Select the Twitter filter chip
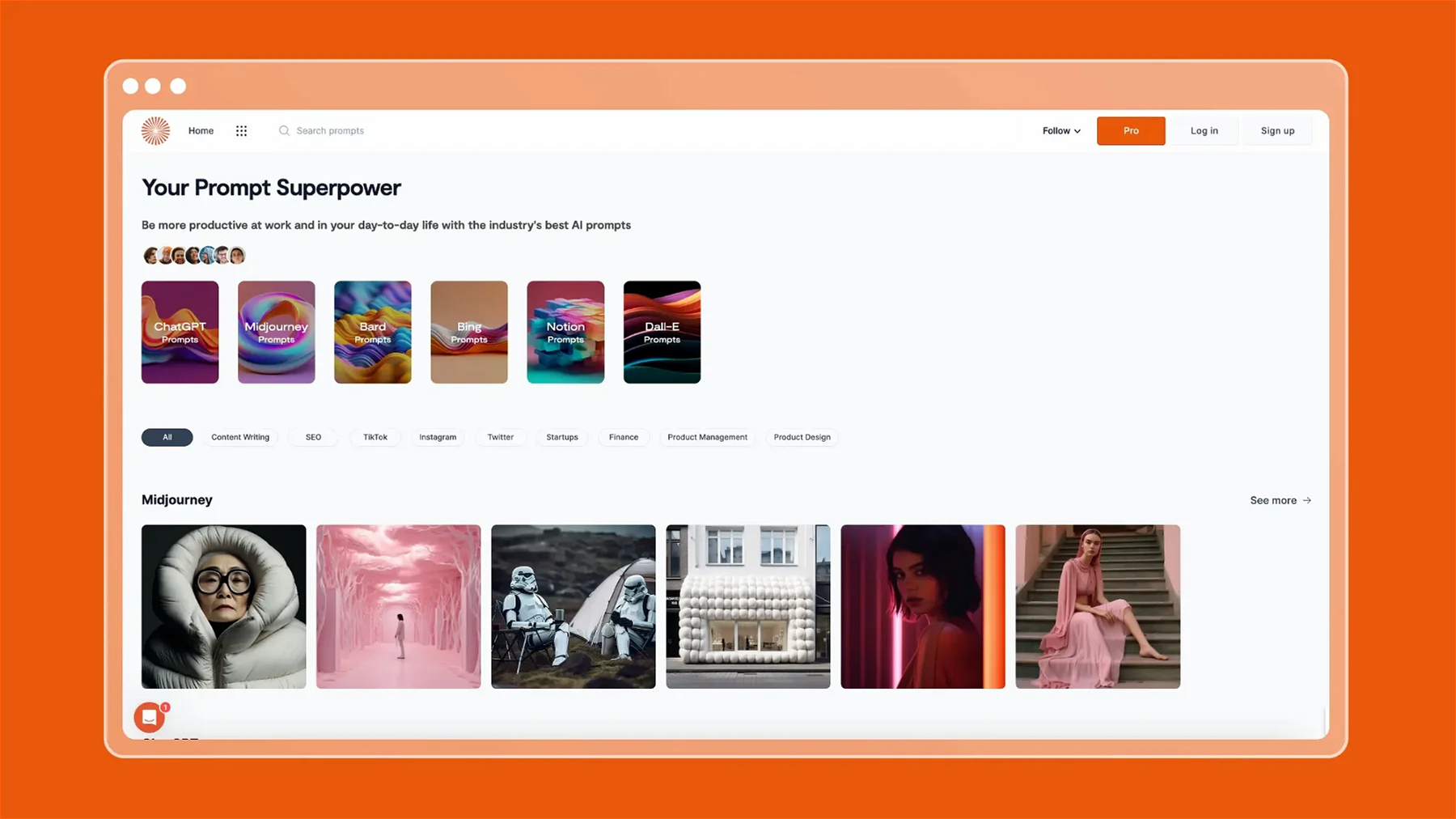The height and width of the screenshot is (819, 1456). click(500, 437)
